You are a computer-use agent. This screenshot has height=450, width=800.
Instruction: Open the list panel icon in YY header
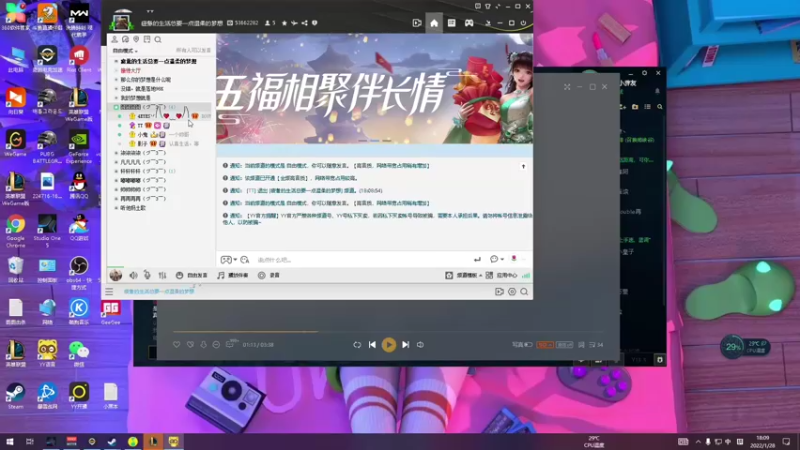click(x=452, y=23)
